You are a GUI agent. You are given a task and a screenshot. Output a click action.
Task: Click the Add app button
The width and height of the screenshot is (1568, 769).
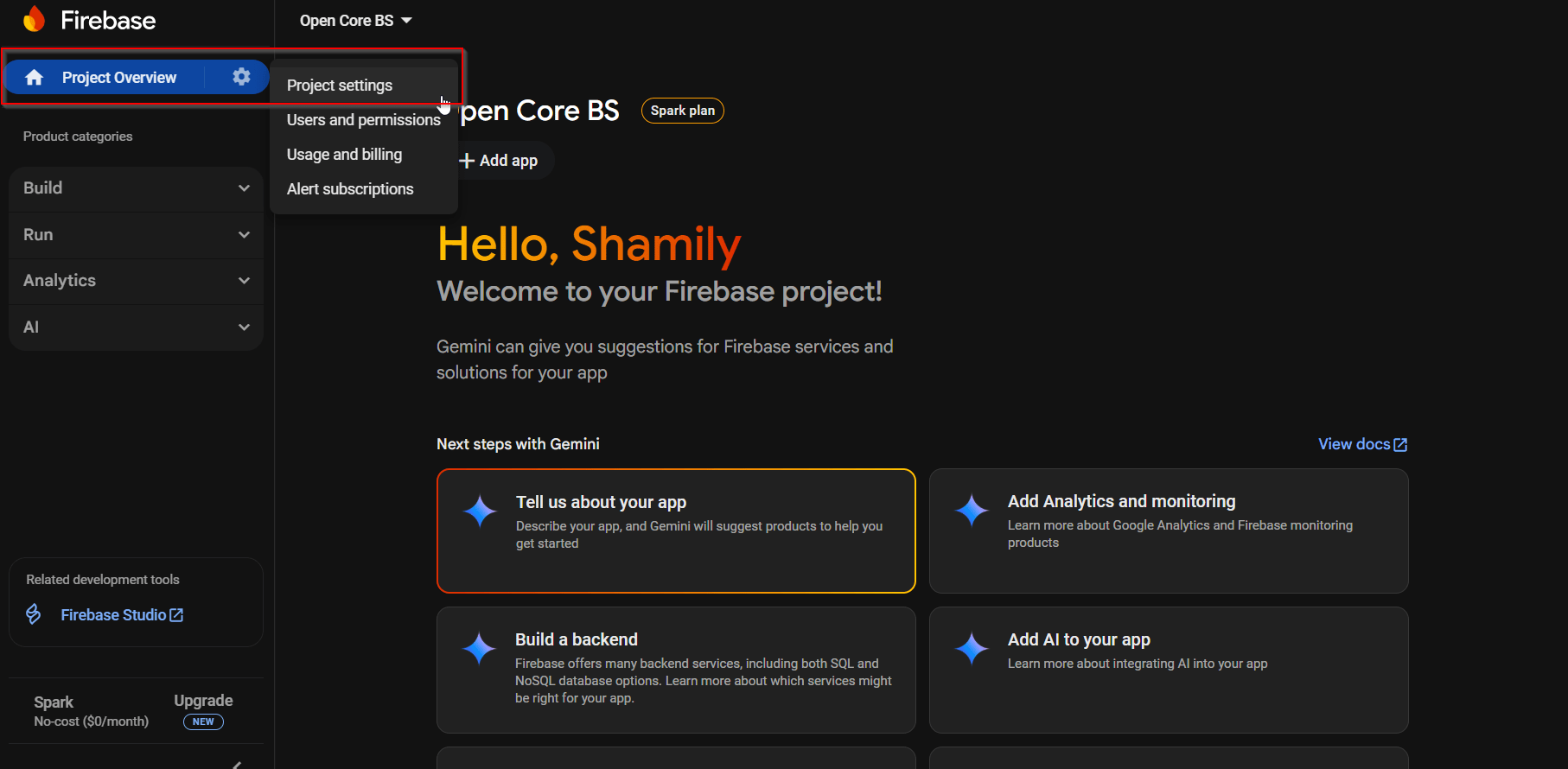click(x=500, y=161)
